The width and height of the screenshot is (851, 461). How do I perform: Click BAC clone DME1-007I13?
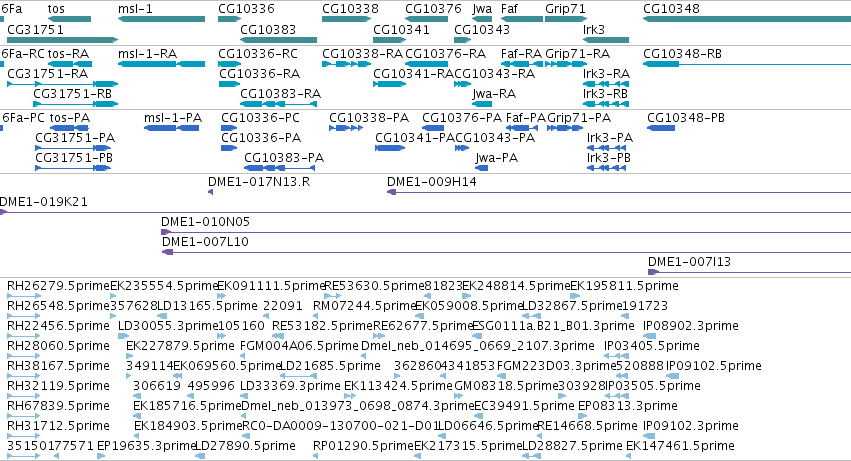750,273
